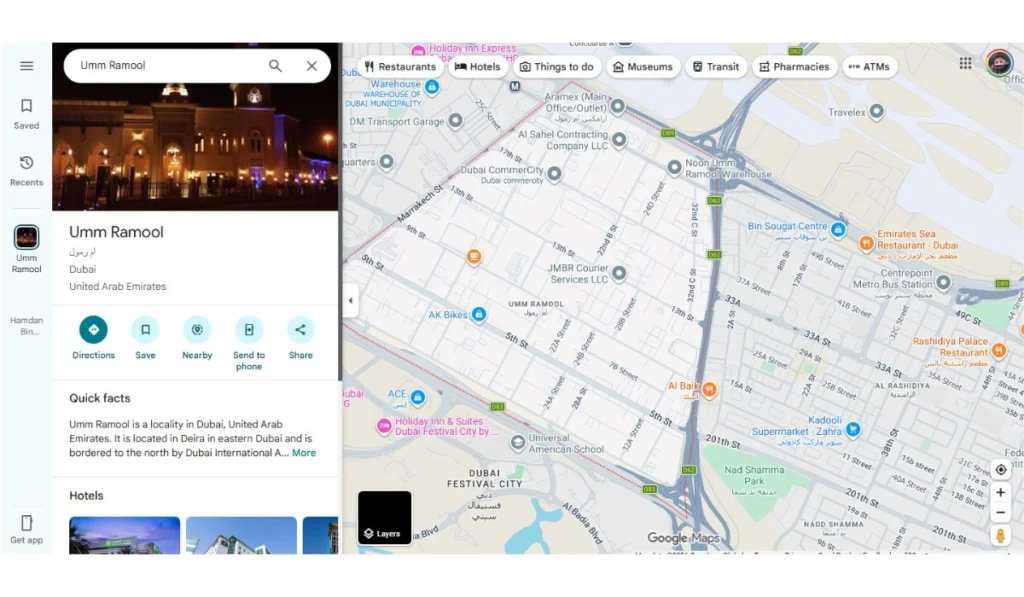
Task: Open the second hotel thumbnail
Action: (x=241, y=535)
